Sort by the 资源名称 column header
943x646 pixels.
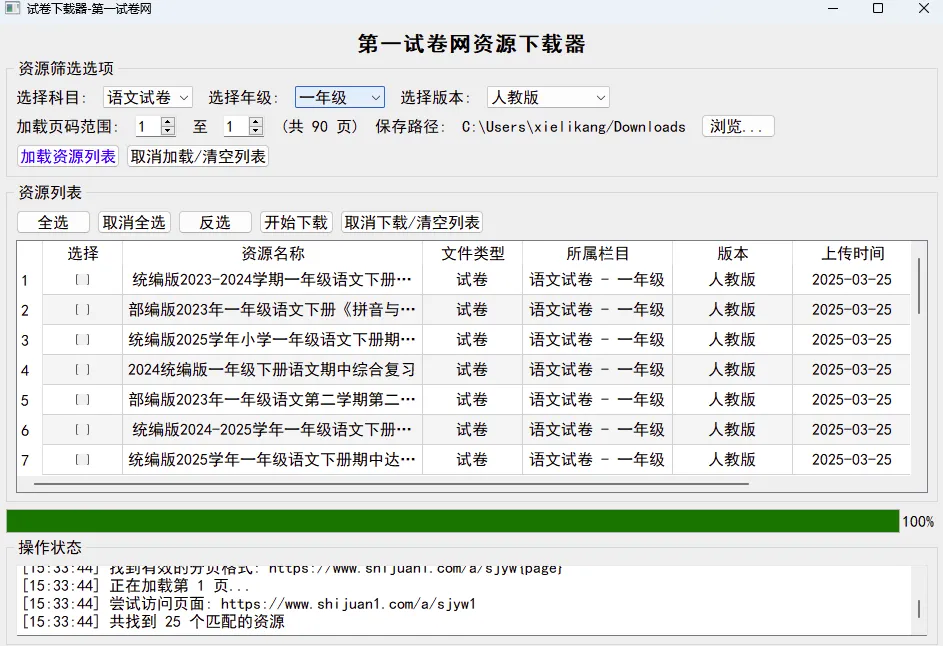[272, 253]
